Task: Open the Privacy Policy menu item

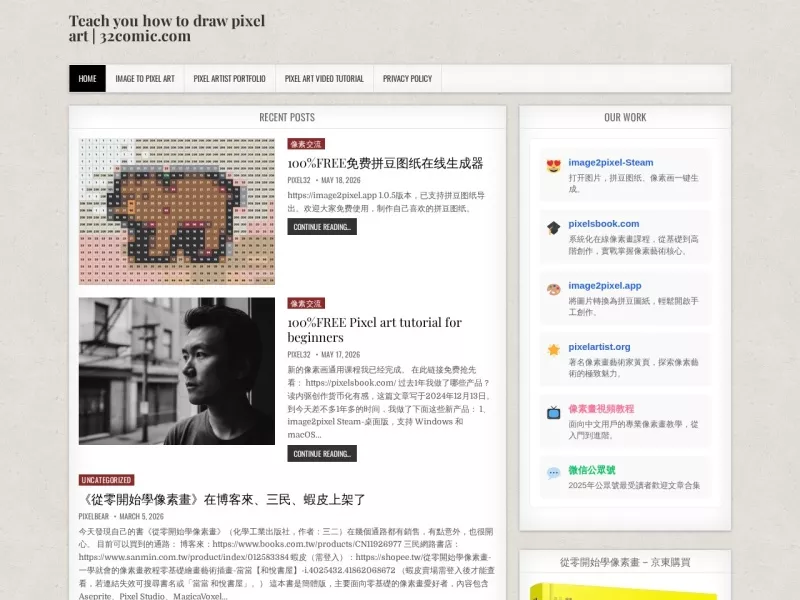Action: [407, 79]
